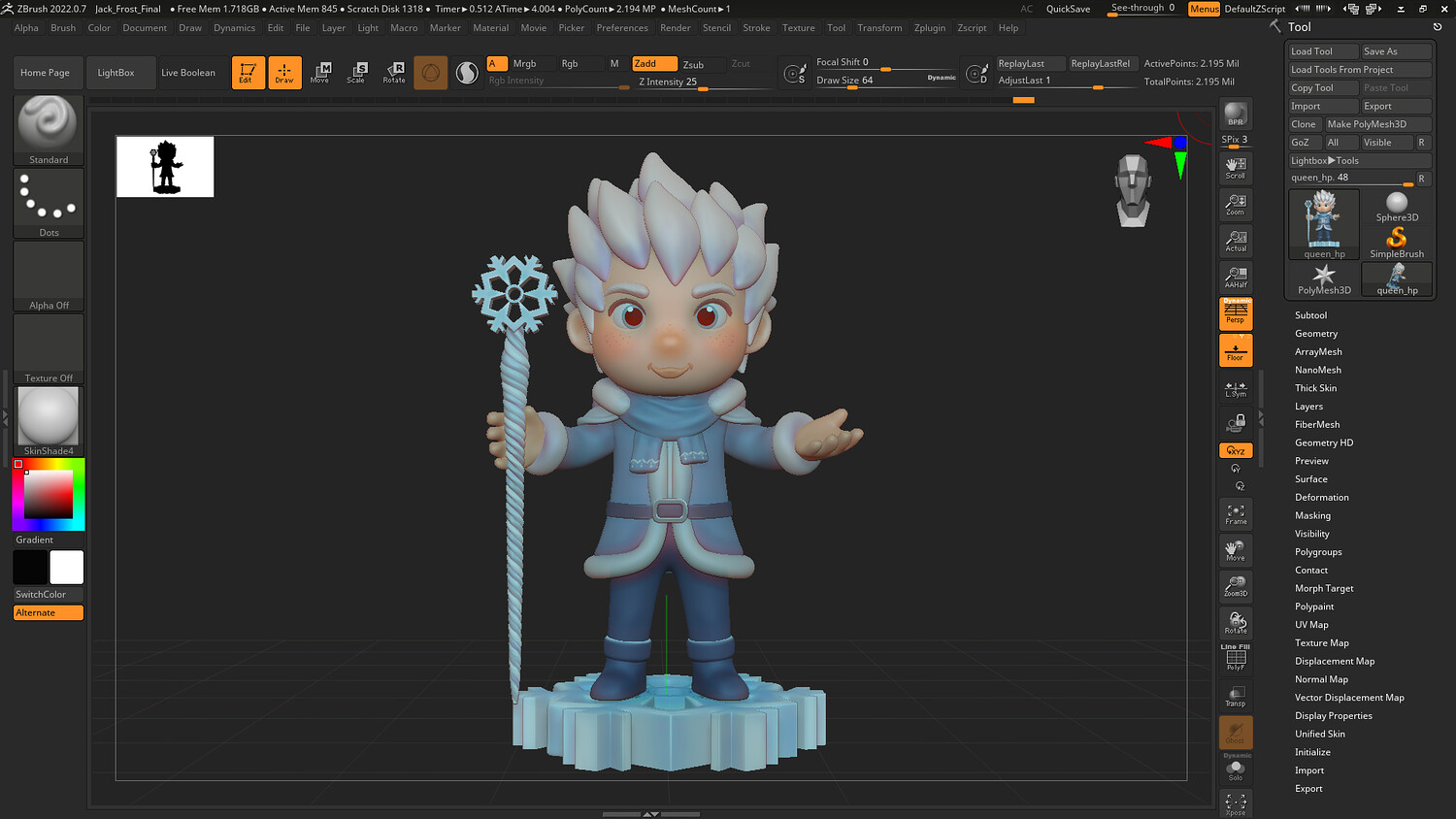Click the Sculptris Pro mode icon

467,72
